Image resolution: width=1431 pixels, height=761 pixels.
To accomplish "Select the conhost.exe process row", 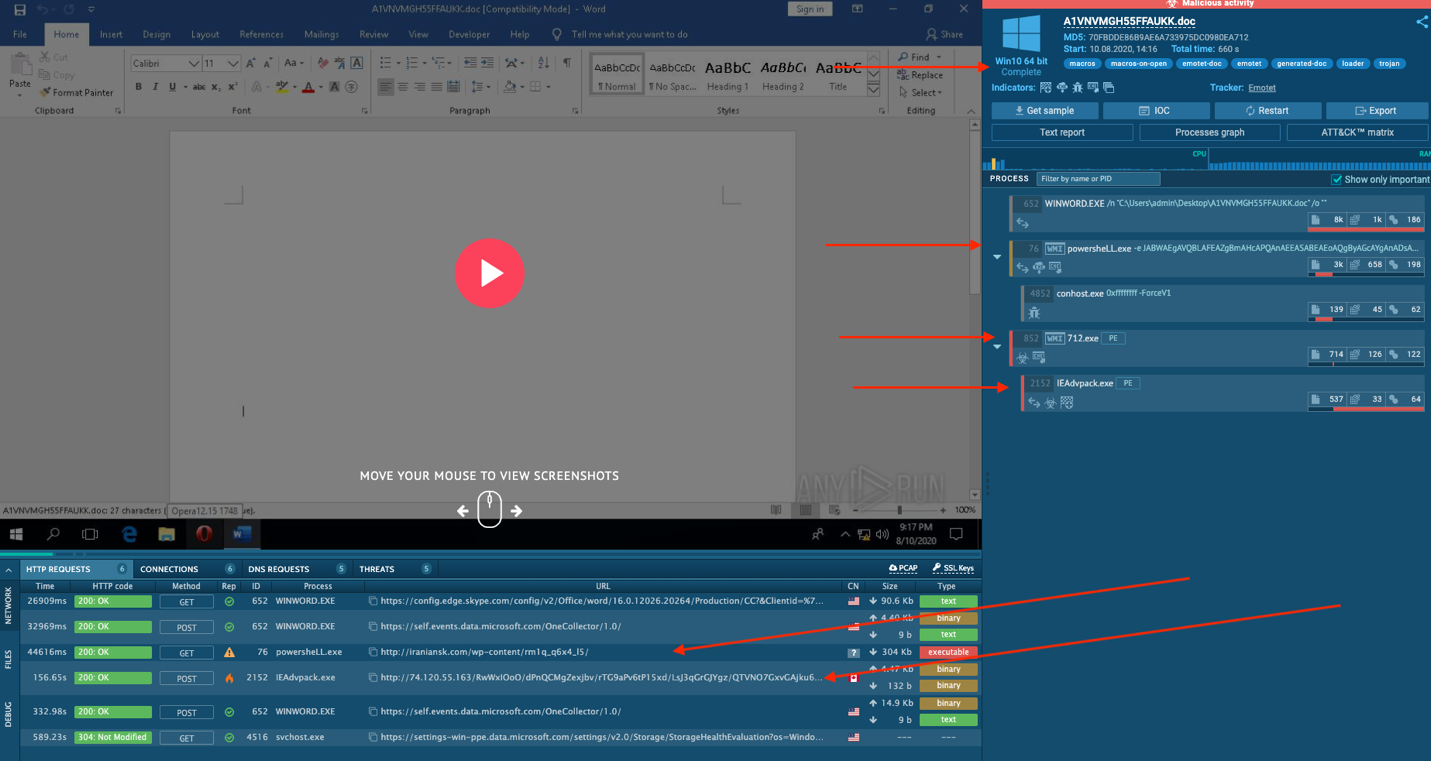I will (x=1222, y=303).
